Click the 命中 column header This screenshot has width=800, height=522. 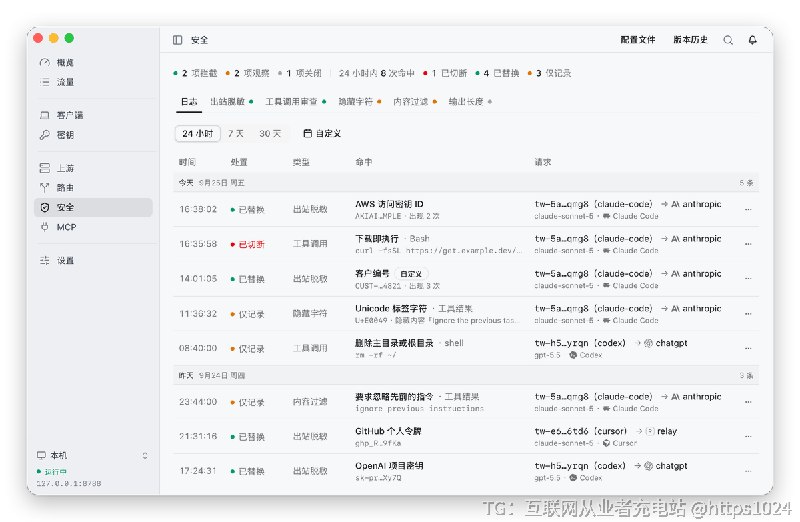364,162
